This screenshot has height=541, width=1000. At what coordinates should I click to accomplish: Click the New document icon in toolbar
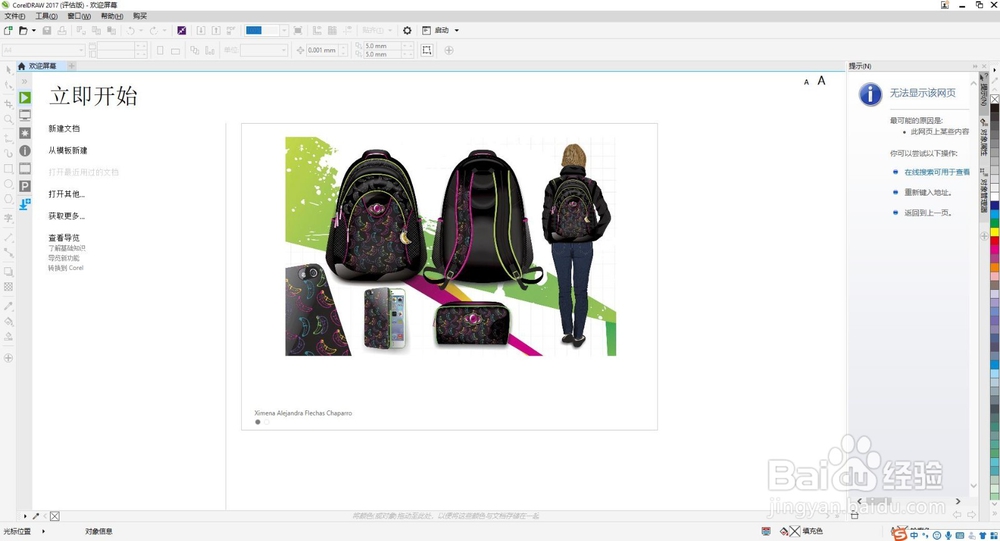tap(8, 31)
